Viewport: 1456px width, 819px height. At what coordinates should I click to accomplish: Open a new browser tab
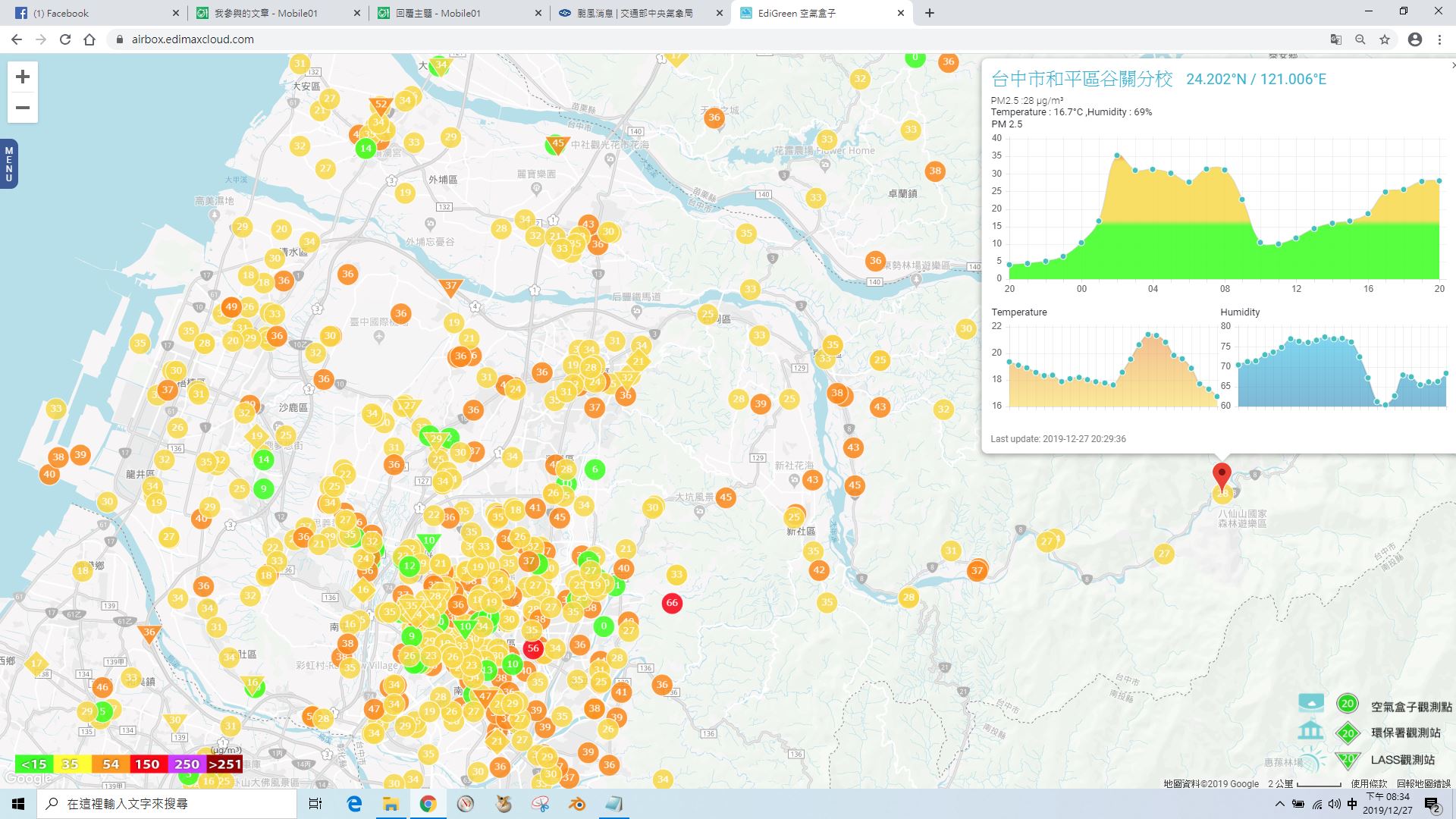coord(930,13)
